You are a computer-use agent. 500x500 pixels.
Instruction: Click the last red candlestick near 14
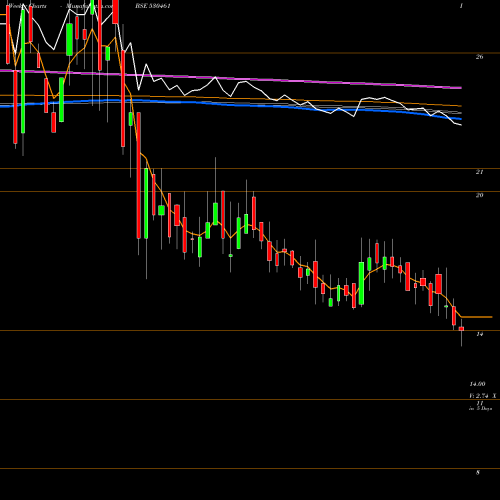click(x=461, y=329)
